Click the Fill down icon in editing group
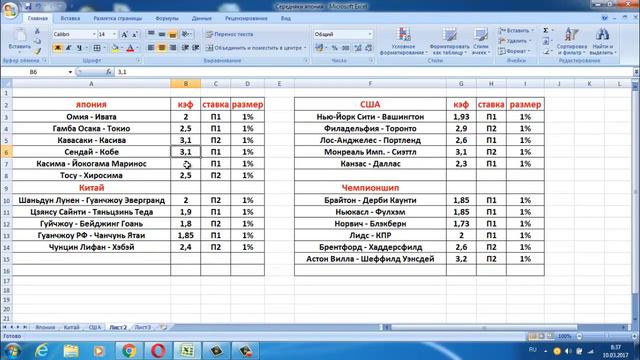 [546, 41]
